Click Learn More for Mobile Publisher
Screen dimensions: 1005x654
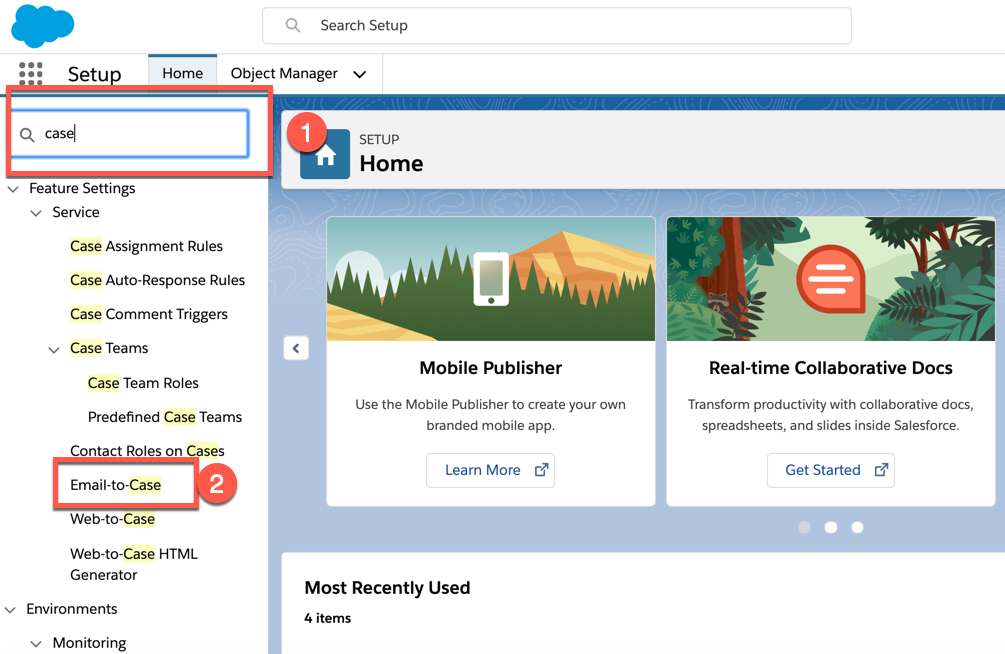[481, 470]
